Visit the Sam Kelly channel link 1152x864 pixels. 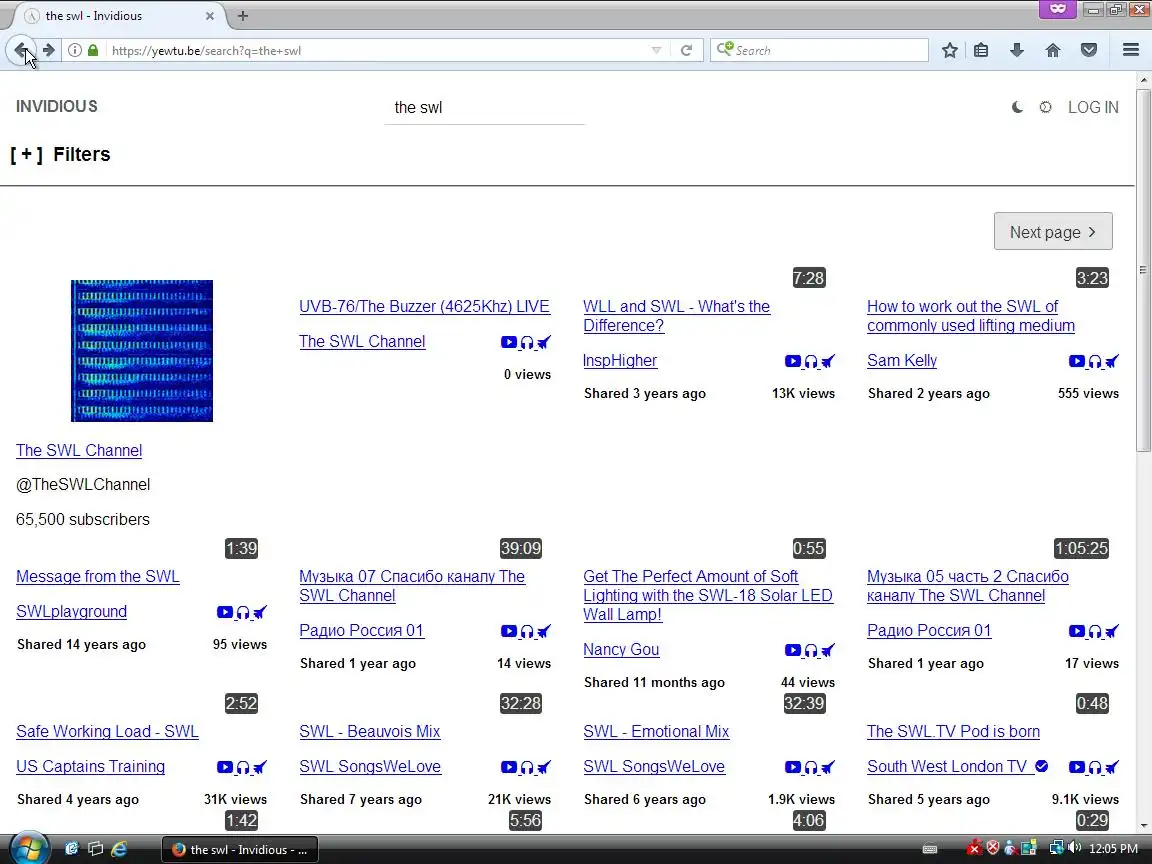pos(901,361)
